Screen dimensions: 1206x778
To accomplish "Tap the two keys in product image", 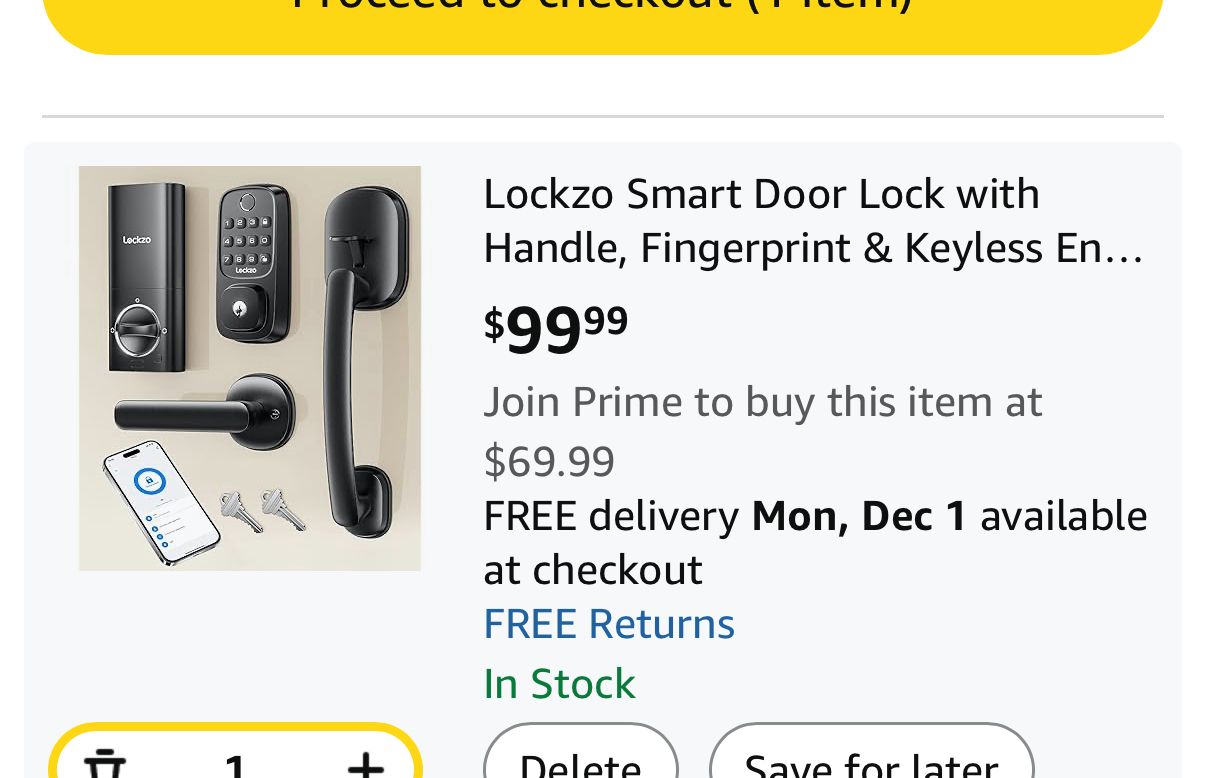I will click(263, 510).
